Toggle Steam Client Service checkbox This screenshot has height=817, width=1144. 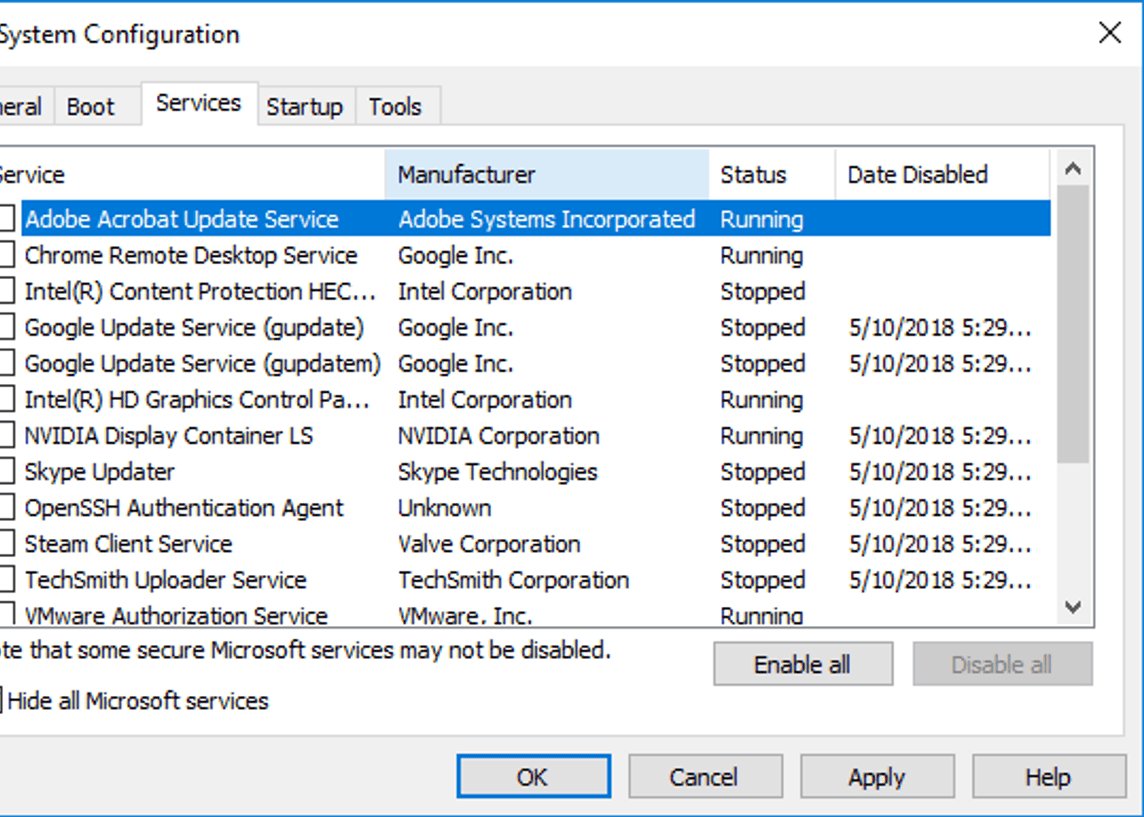tap(6, 543)
